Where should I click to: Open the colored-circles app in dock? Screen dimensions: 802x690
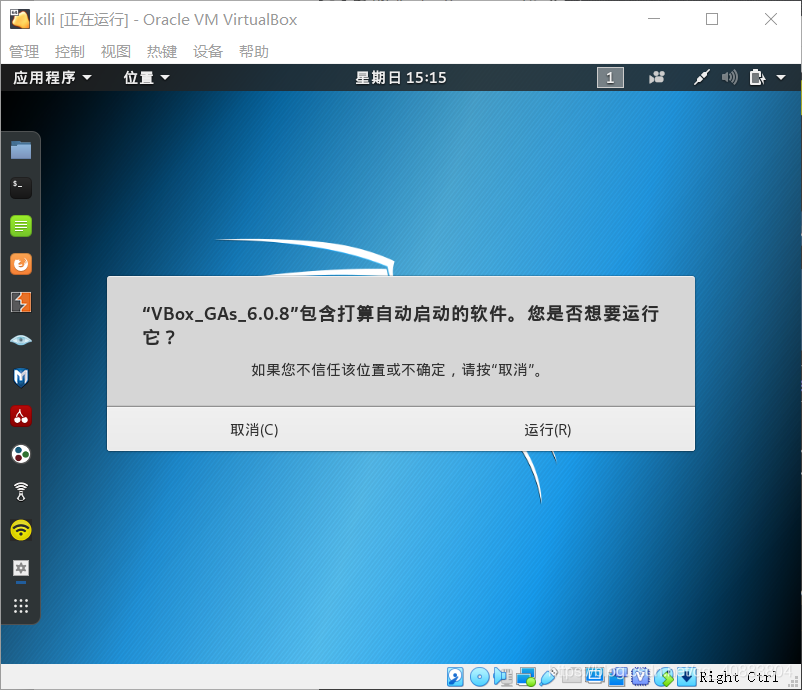point(21,454)
